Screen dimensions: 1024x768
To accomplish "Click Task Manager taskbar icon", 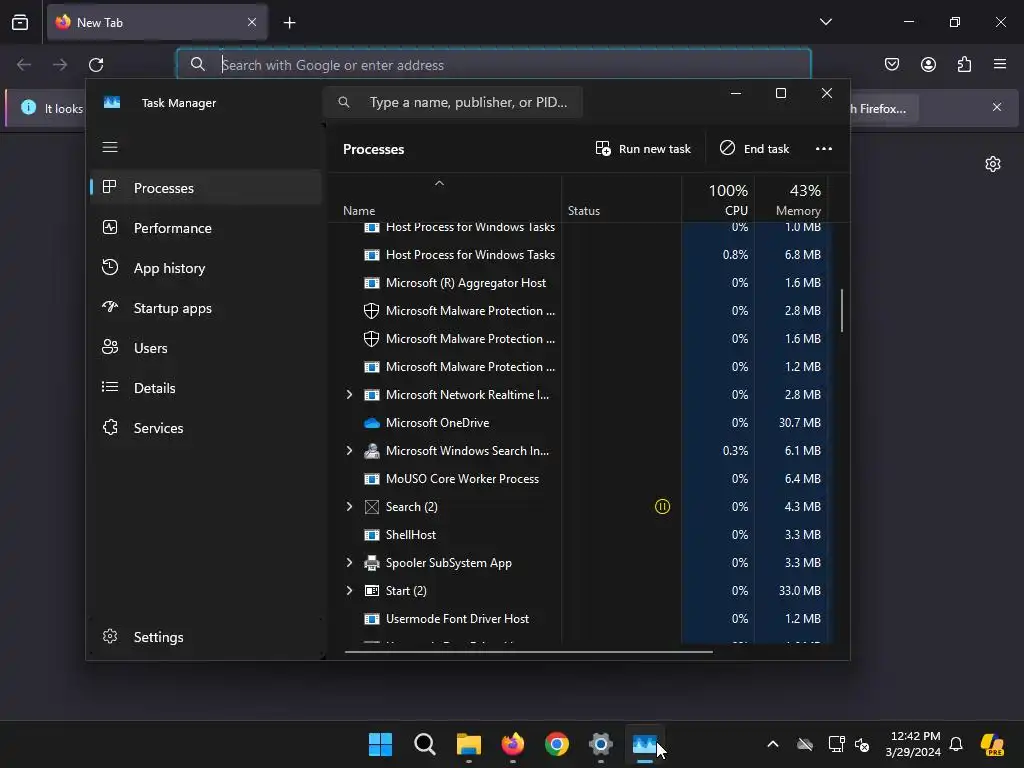I will click(645, 744).
